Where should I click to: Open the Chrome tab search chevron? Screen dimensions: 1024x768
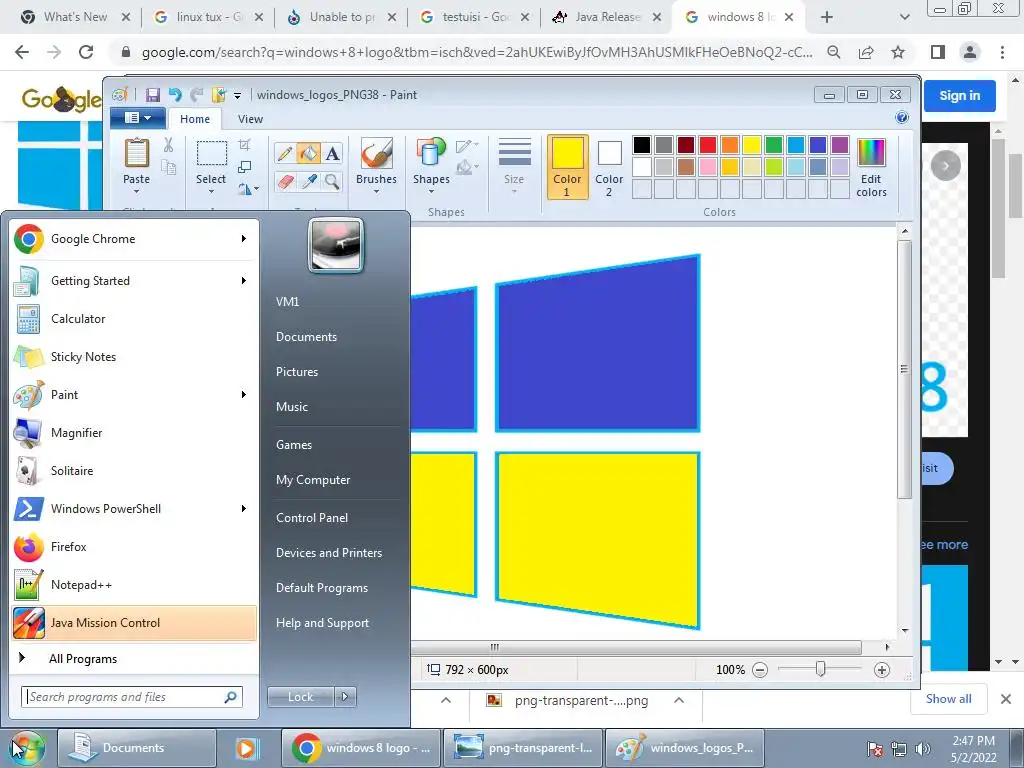point(904,17)
